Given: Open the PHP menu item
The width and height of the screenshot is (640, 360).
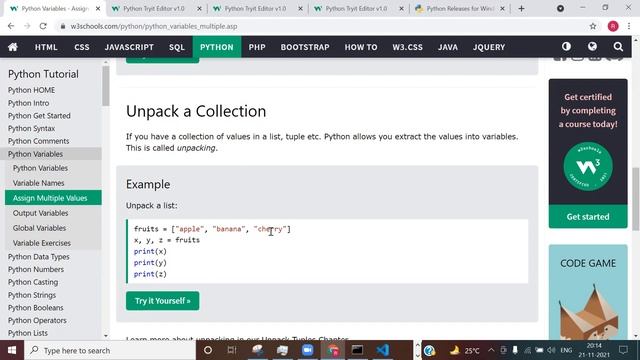Looking at the screenshot, I should click(257, 47).
